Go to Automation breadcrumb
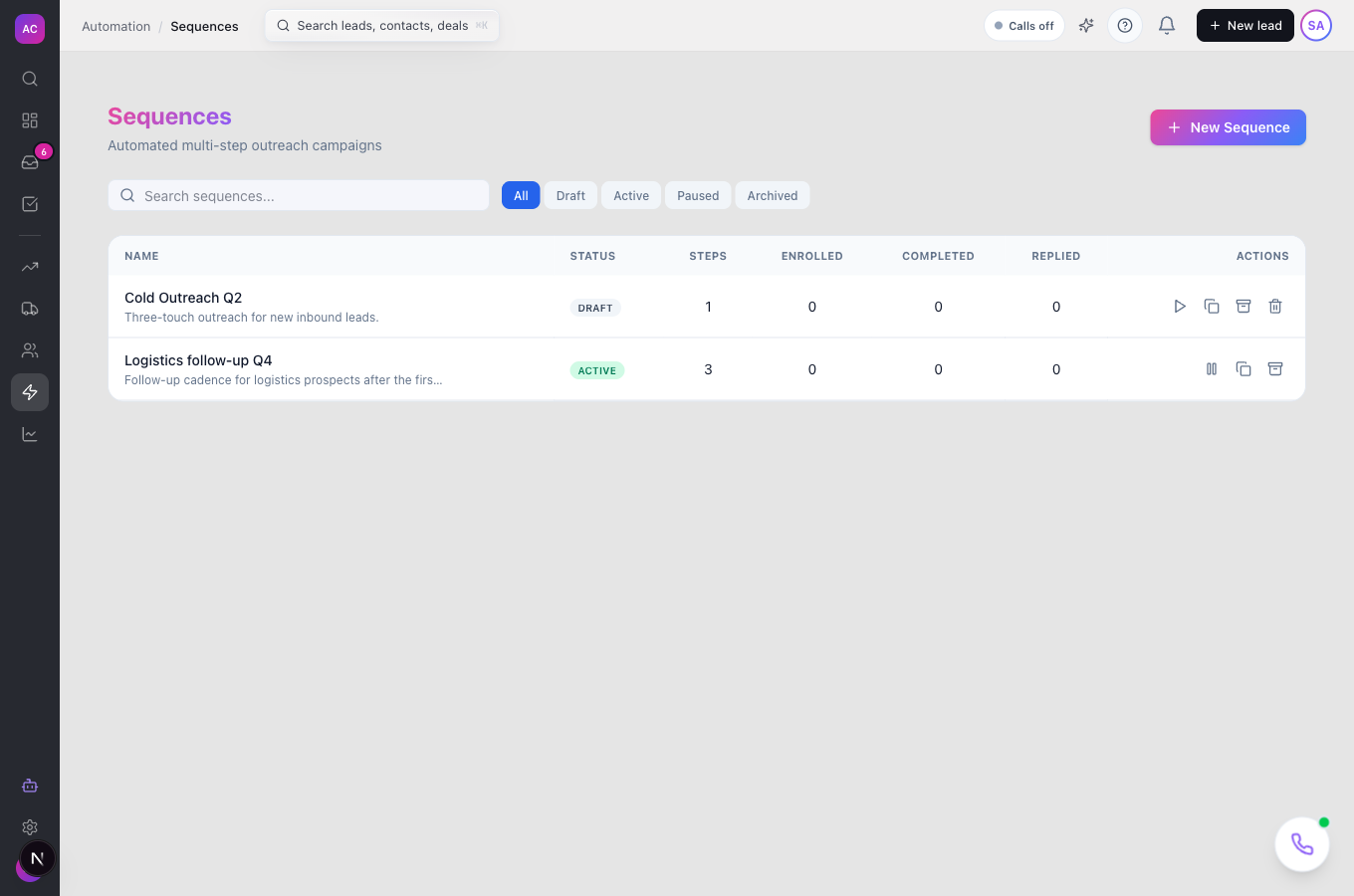1354x896 pixels. point(116,26)
